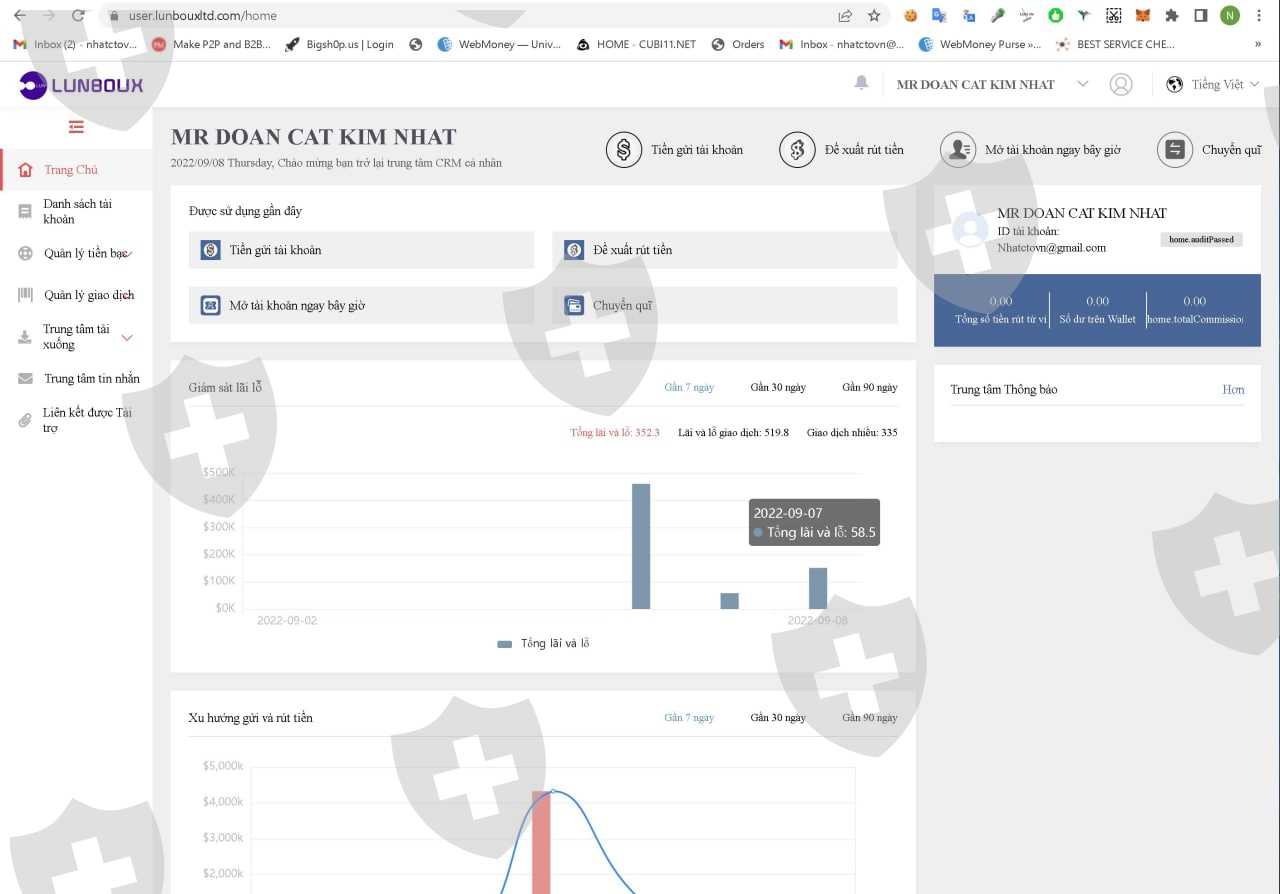1280x894 pixels.
Task: Open 'Quản lý giao dịch' in sidebar
Action: click(x=89, y=295)
